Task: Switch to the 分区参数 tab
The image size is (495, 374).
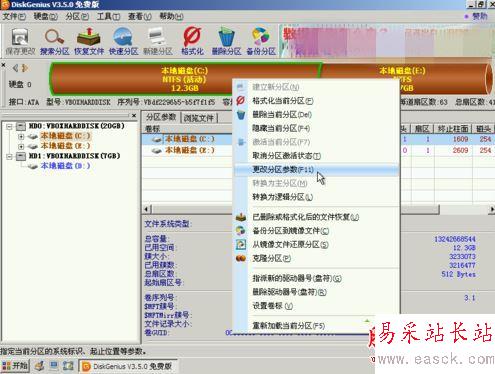Action: point(161,117)
